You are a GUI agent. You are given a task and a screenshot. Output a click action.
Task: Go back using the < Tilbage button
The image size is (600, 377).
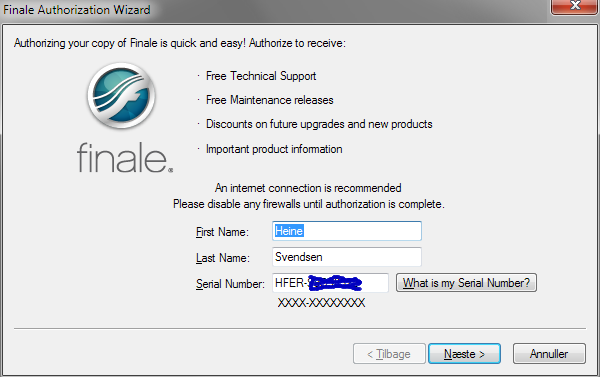click(x=389, y=354)
